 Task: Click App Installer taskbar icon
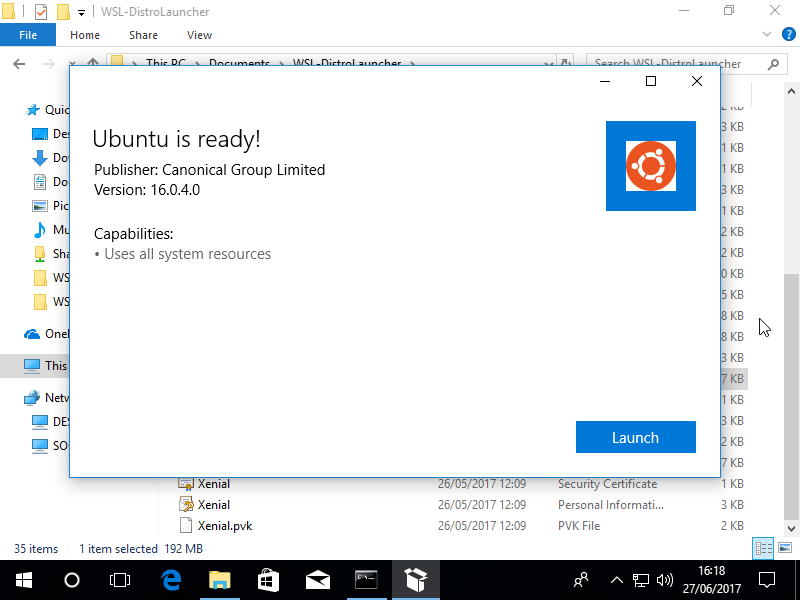coord(416,580)
